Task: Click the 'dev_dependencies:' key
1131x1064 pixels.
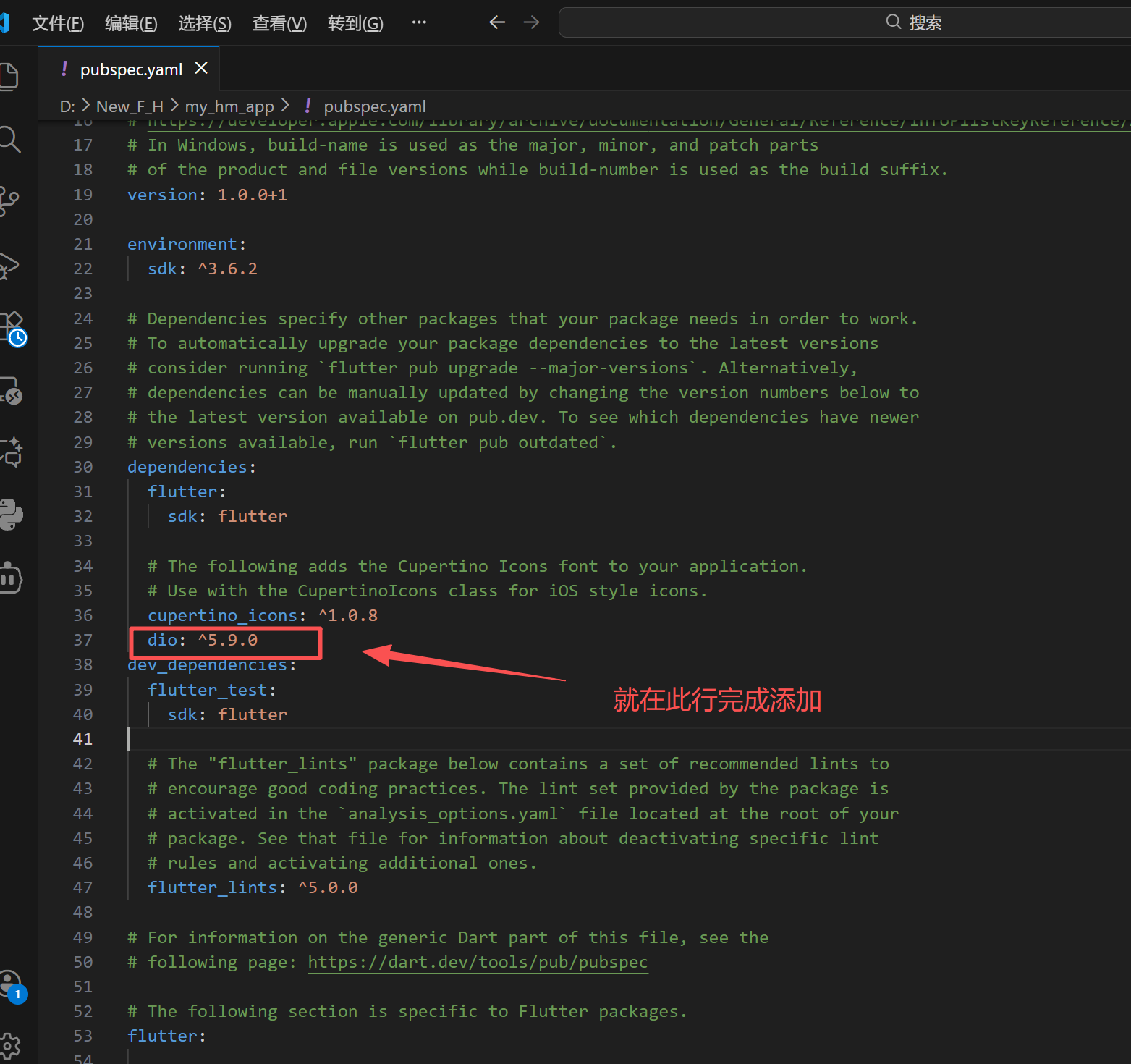Action: 212,664
